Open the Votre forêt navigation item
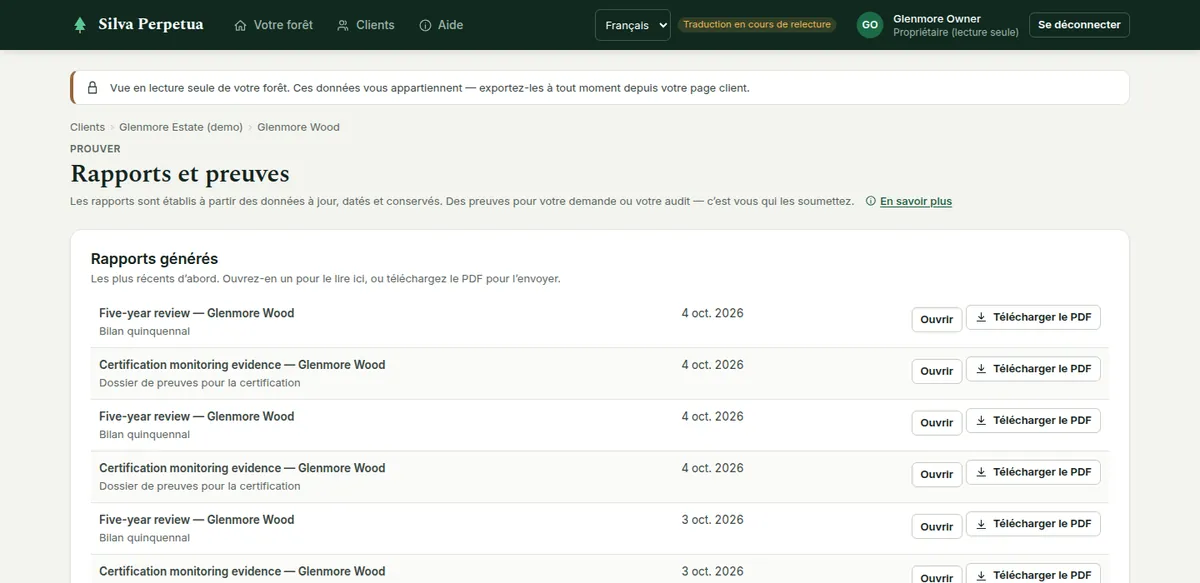1200x583 pixels. pyautogui.click(x=273, y=25)
